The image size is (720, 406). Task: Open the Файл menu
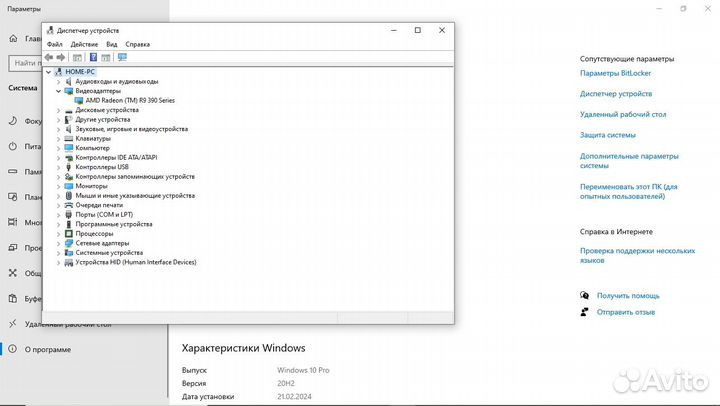[x=54, y=44]
